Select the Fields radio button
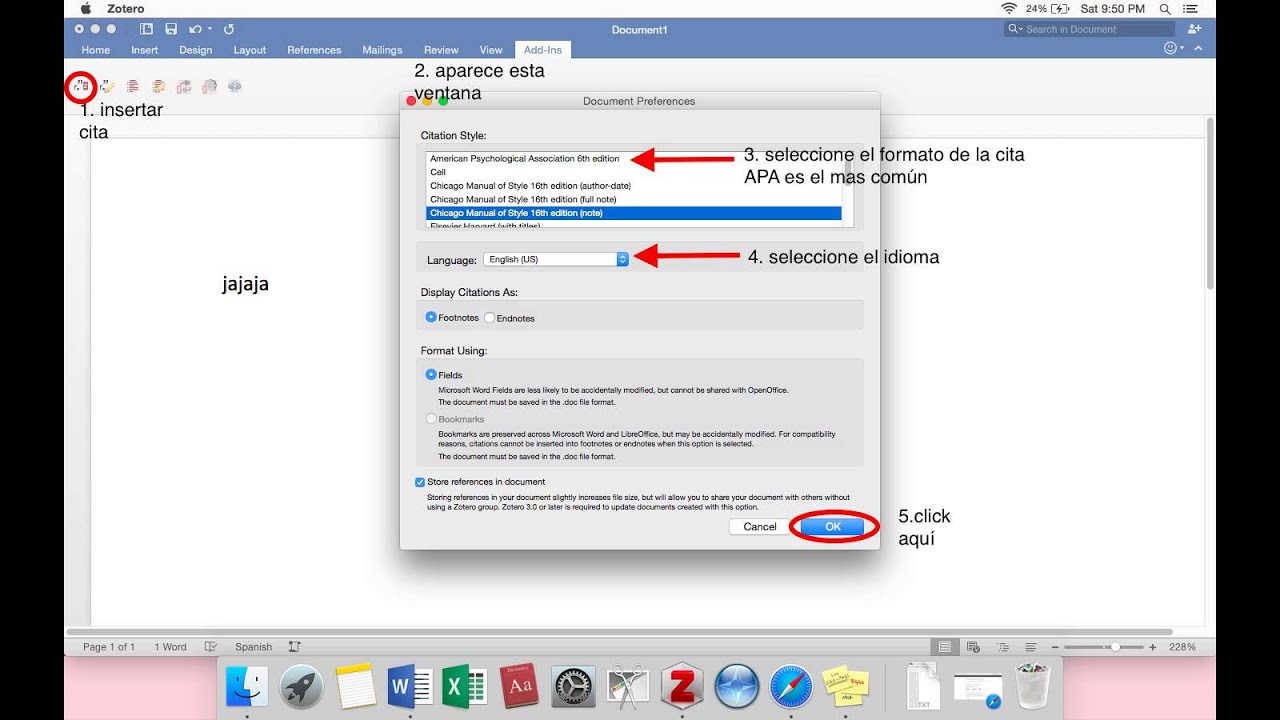The width and height of the screenshot is (1280, 720). (x=431, y=375)
